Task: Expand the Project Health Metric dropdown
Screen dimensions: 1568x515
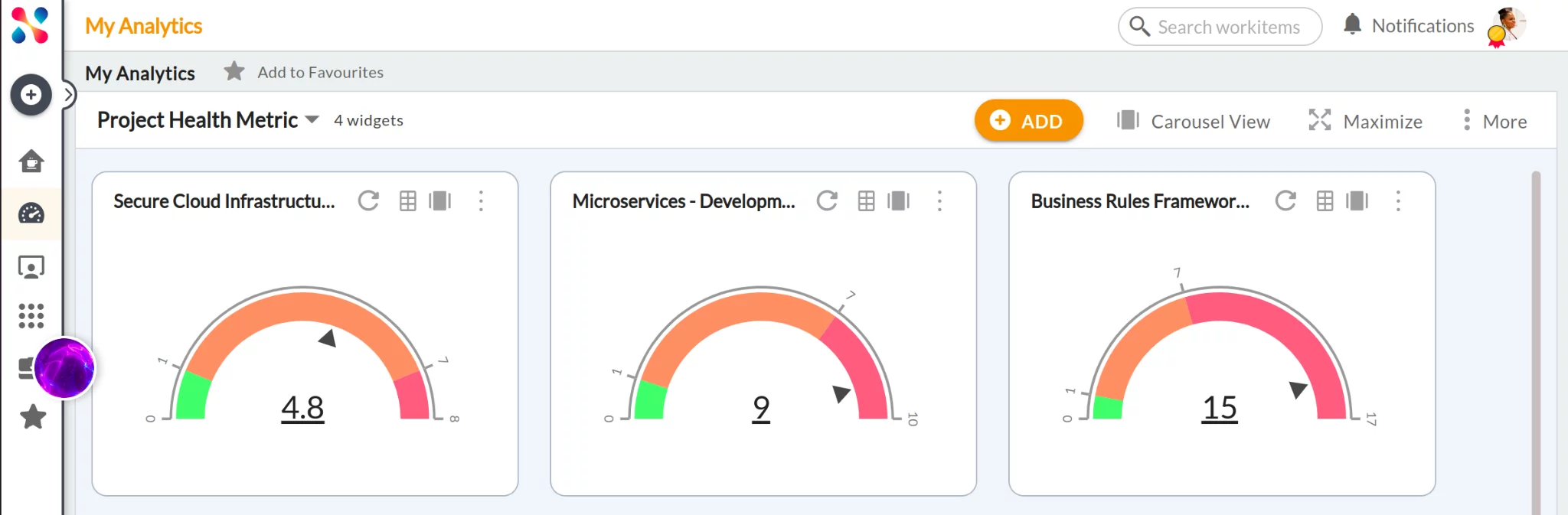Action: [x=312, y=120]
